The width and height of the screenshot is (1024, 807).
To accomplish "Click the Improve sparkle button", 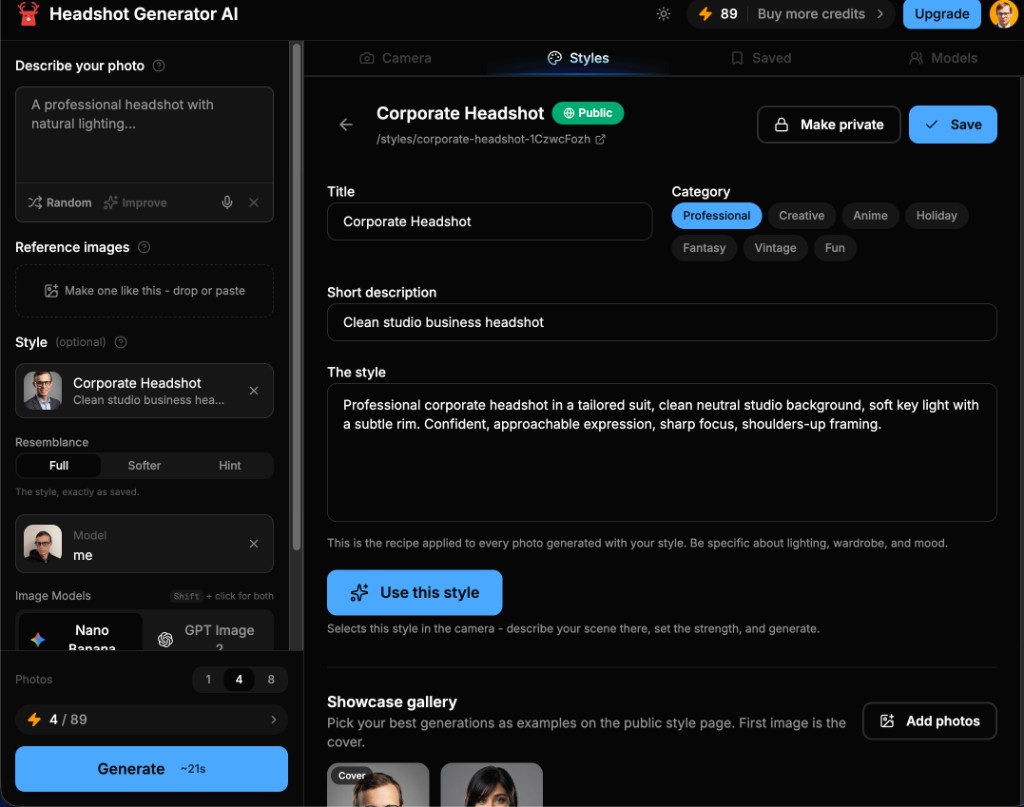I will [x=135, y=202].
